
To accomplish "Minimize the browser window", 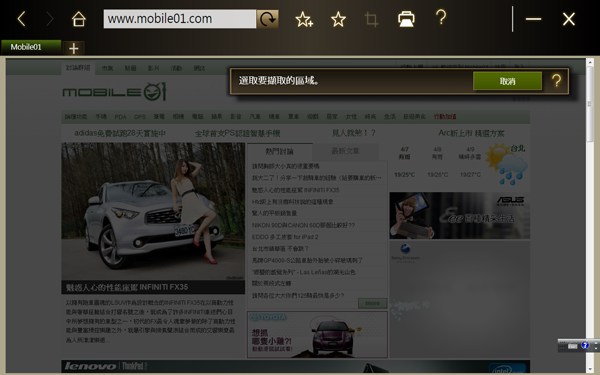I will [x=533, y=19].
